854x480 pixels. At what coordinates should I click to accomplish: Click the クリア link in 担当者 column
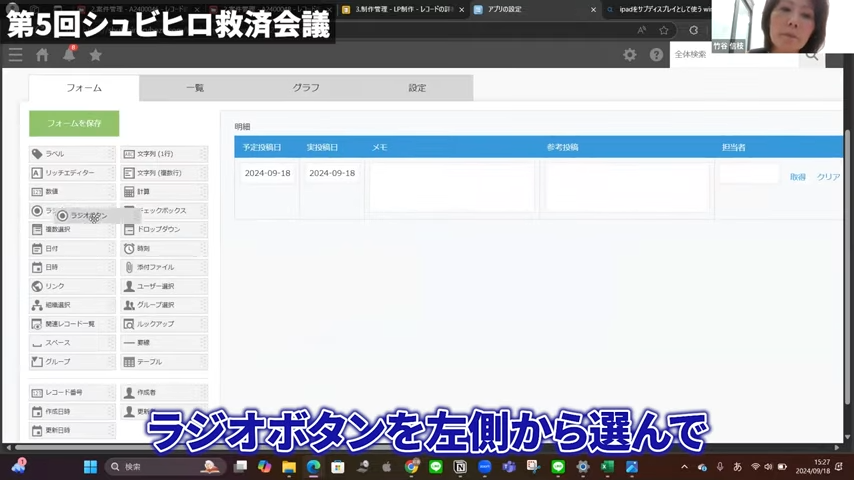pos(828,177)
